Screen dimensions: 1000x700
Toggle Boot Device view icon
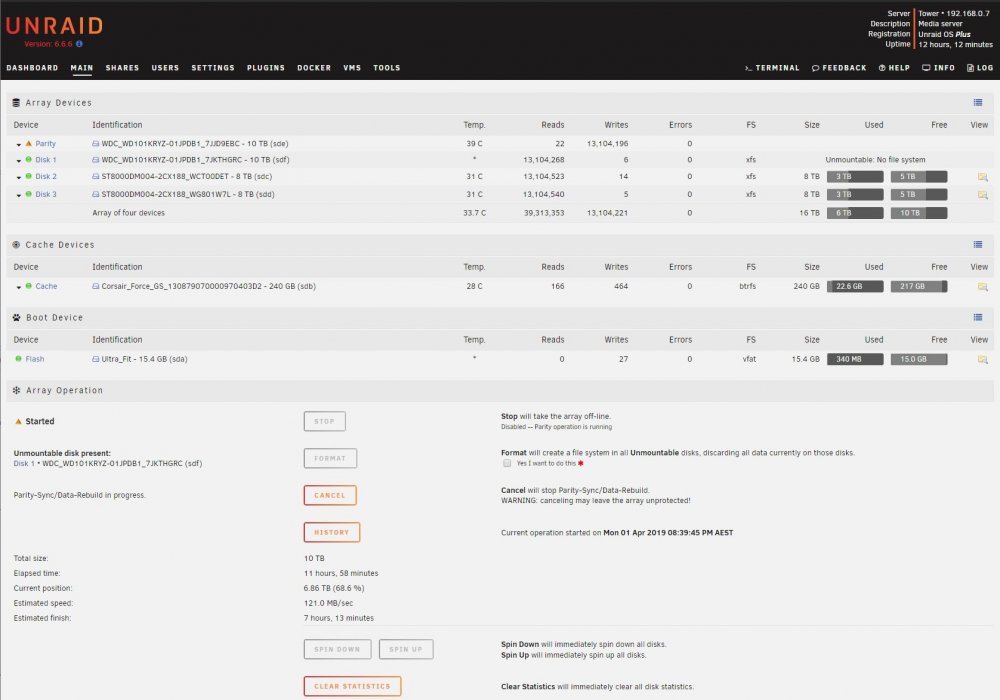coord(978,317)
